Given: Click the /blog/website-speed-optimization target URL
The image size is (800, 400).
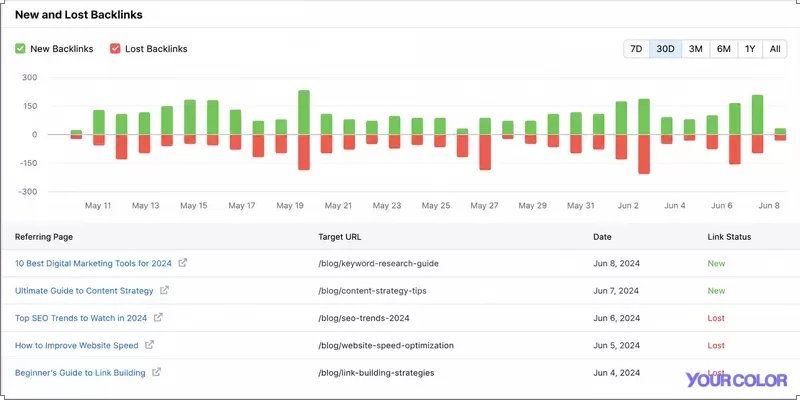Looking at the screenshot, I should (x=386, y=345).
